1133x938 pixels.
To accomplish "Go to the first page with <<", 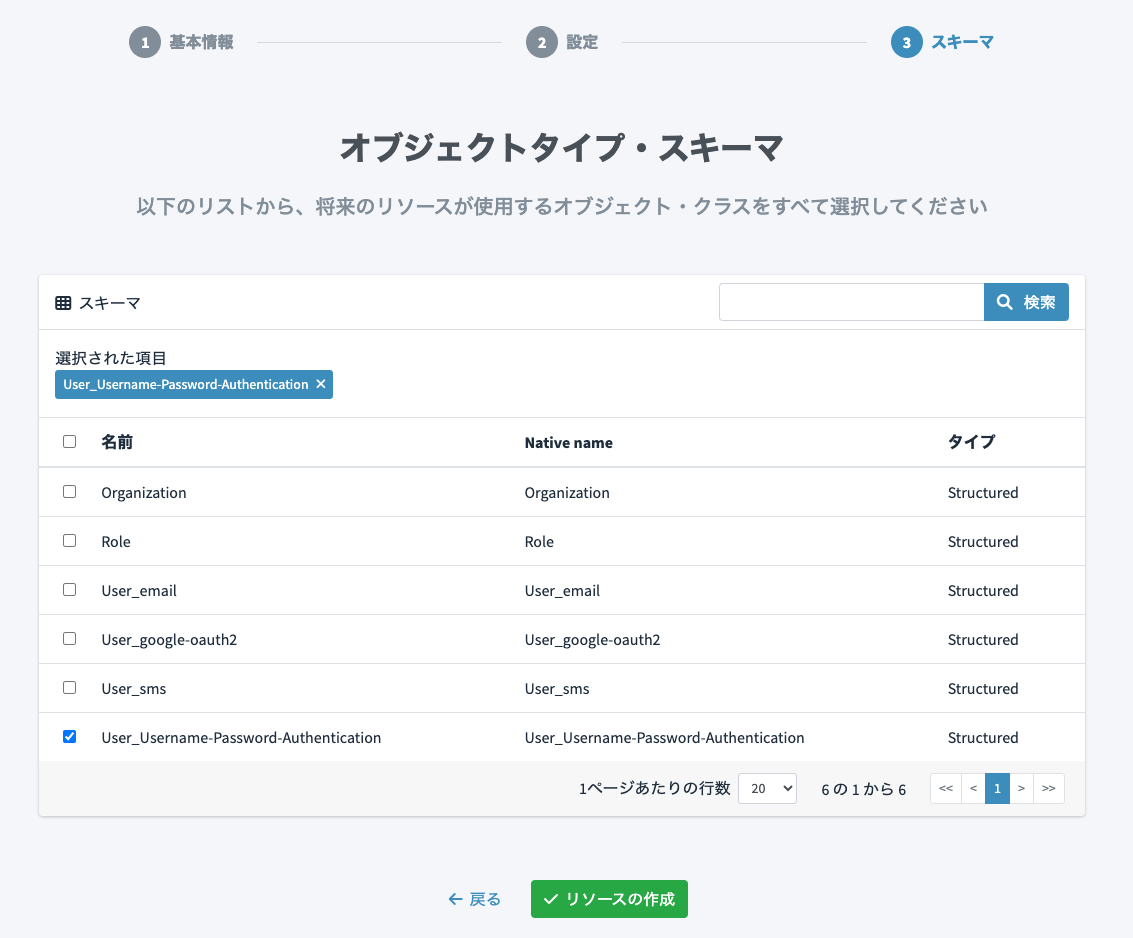I will (x=946, y=788).
